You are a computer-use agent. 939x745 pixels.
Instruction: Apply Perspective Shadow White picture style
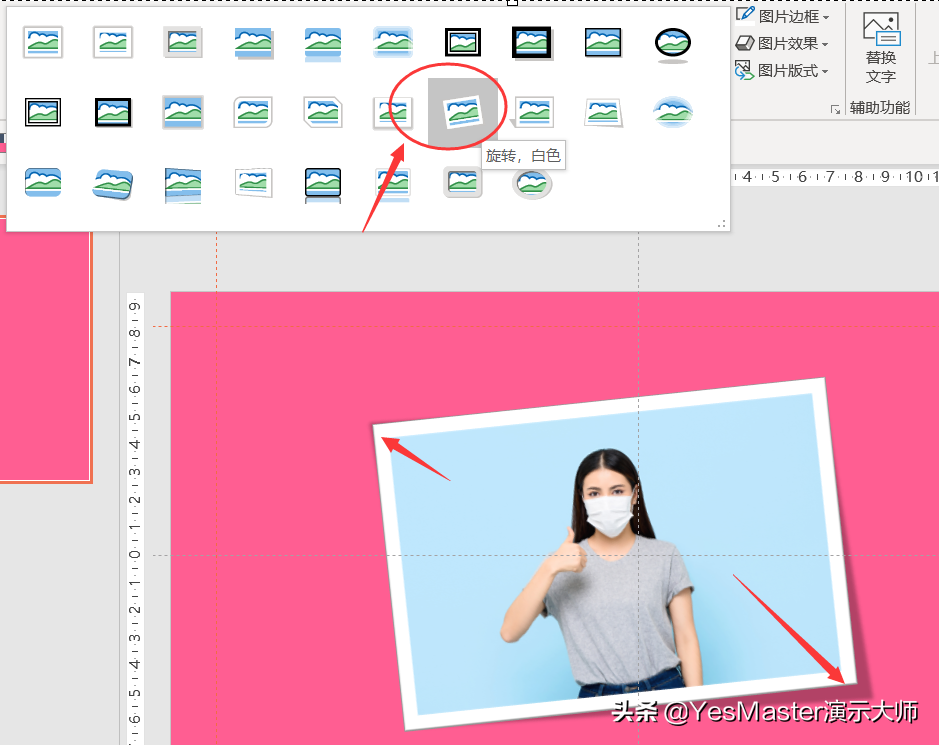(532, 112)
